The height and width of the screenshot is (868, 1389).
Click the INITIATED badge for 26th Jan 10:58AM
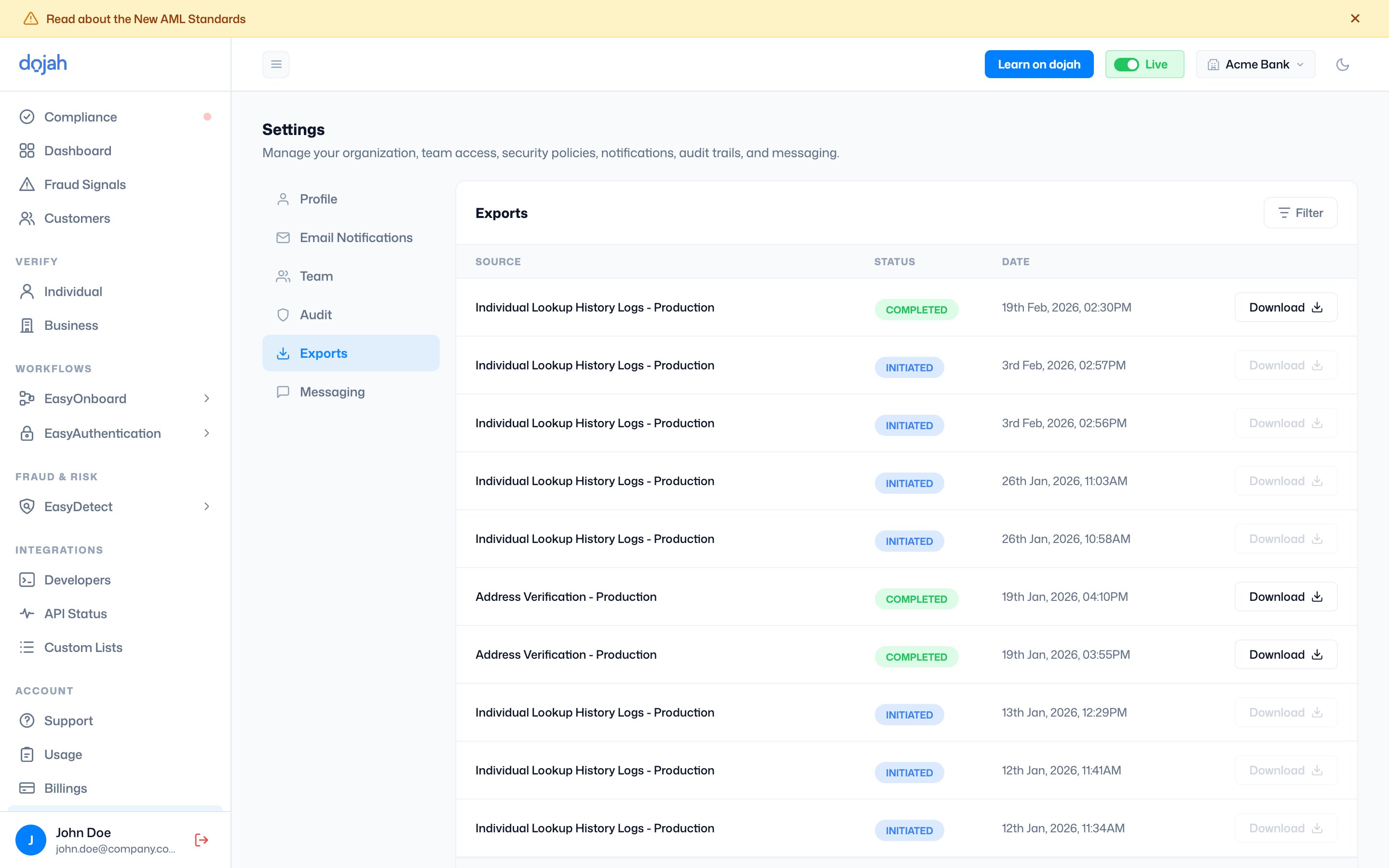point(909,542)
